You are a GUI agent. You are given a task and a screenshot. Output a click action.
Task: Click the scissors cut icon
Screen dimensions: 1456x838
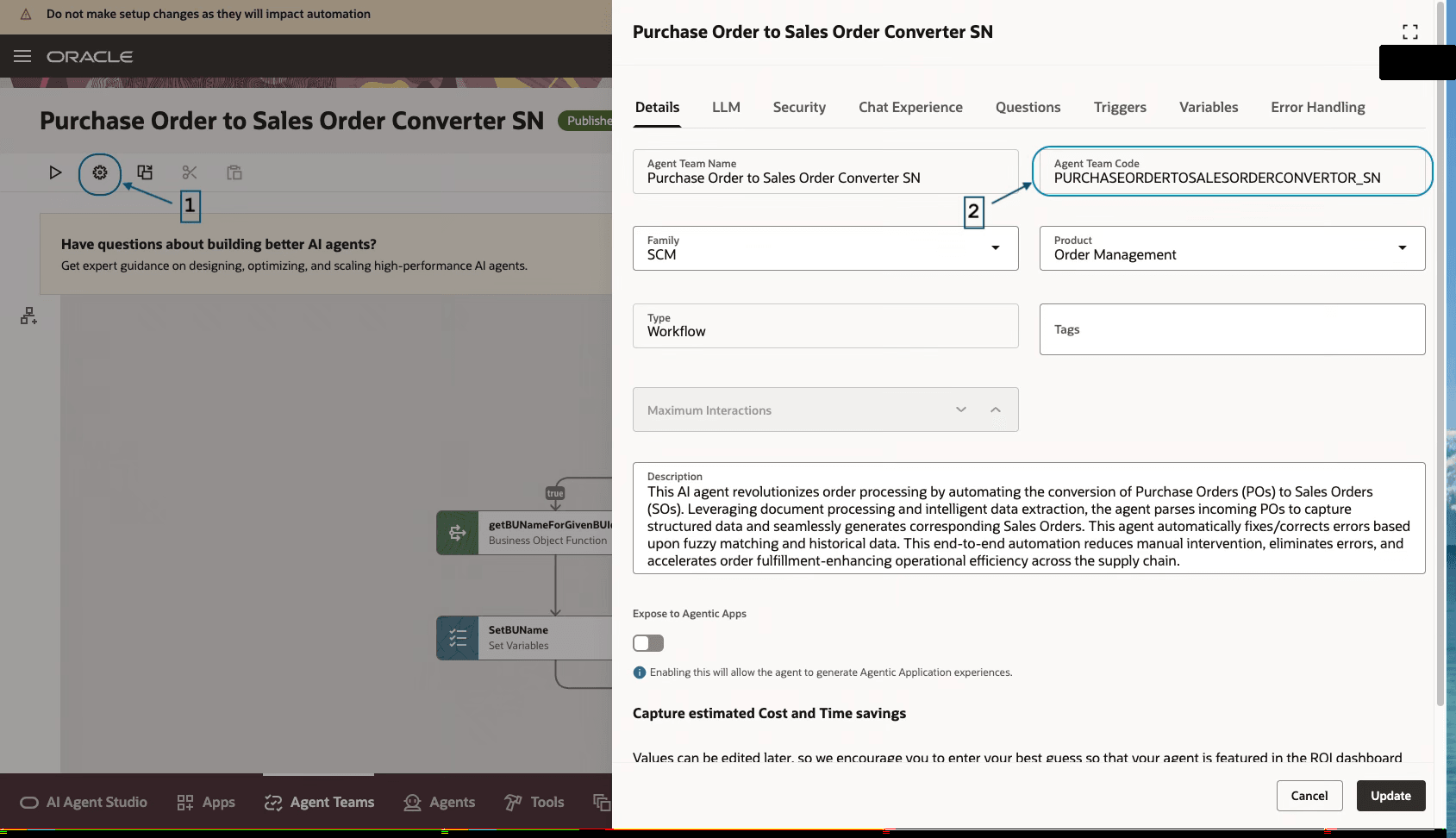coord(190,172)
